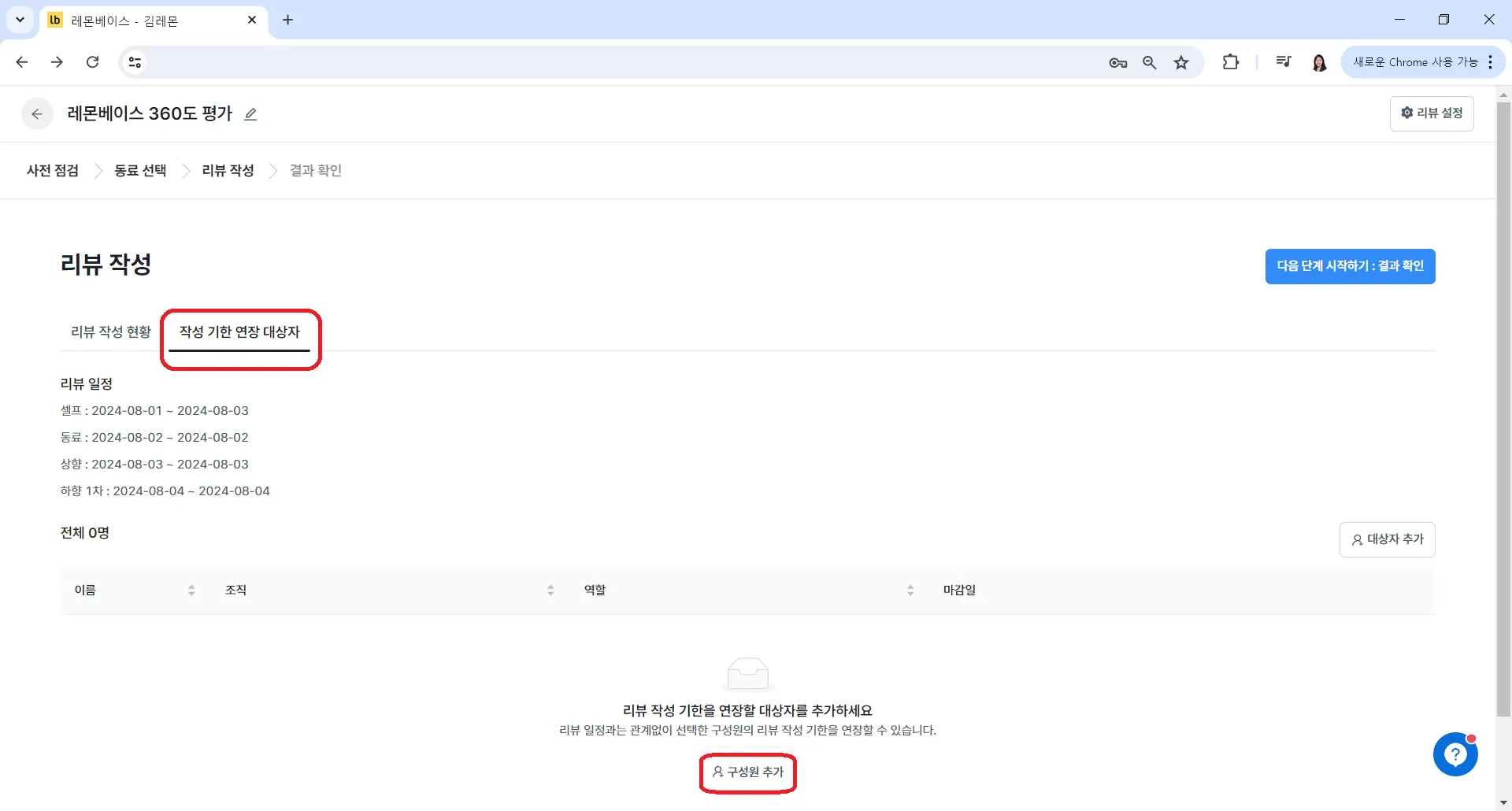Click 대상자 추가 button
This screenshot has height=811, width=1512.
1387,539
